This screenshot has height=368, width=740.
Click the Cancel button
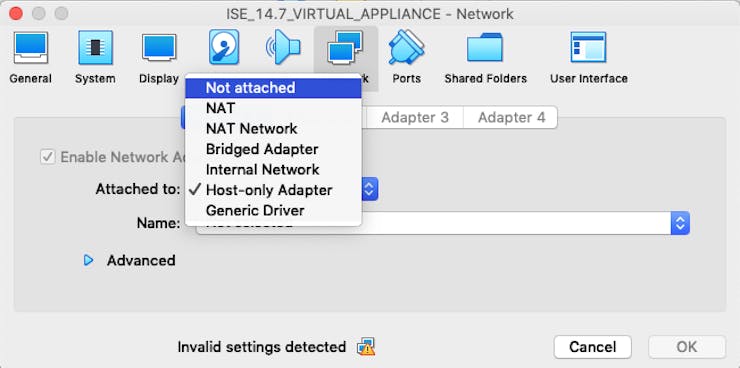(592, 347)
